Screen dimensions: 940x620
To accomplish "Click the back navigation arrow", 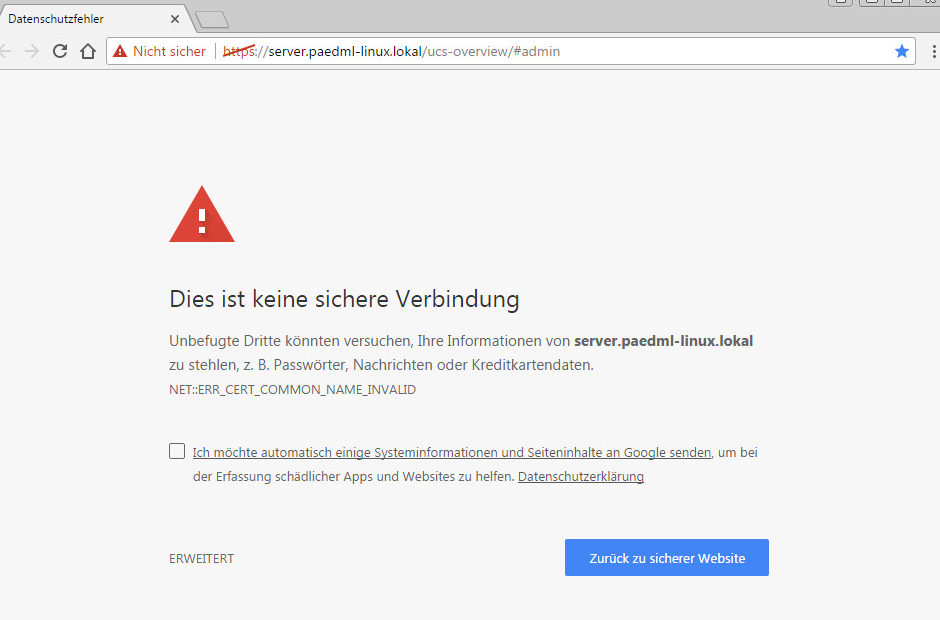I will (5, 51).
